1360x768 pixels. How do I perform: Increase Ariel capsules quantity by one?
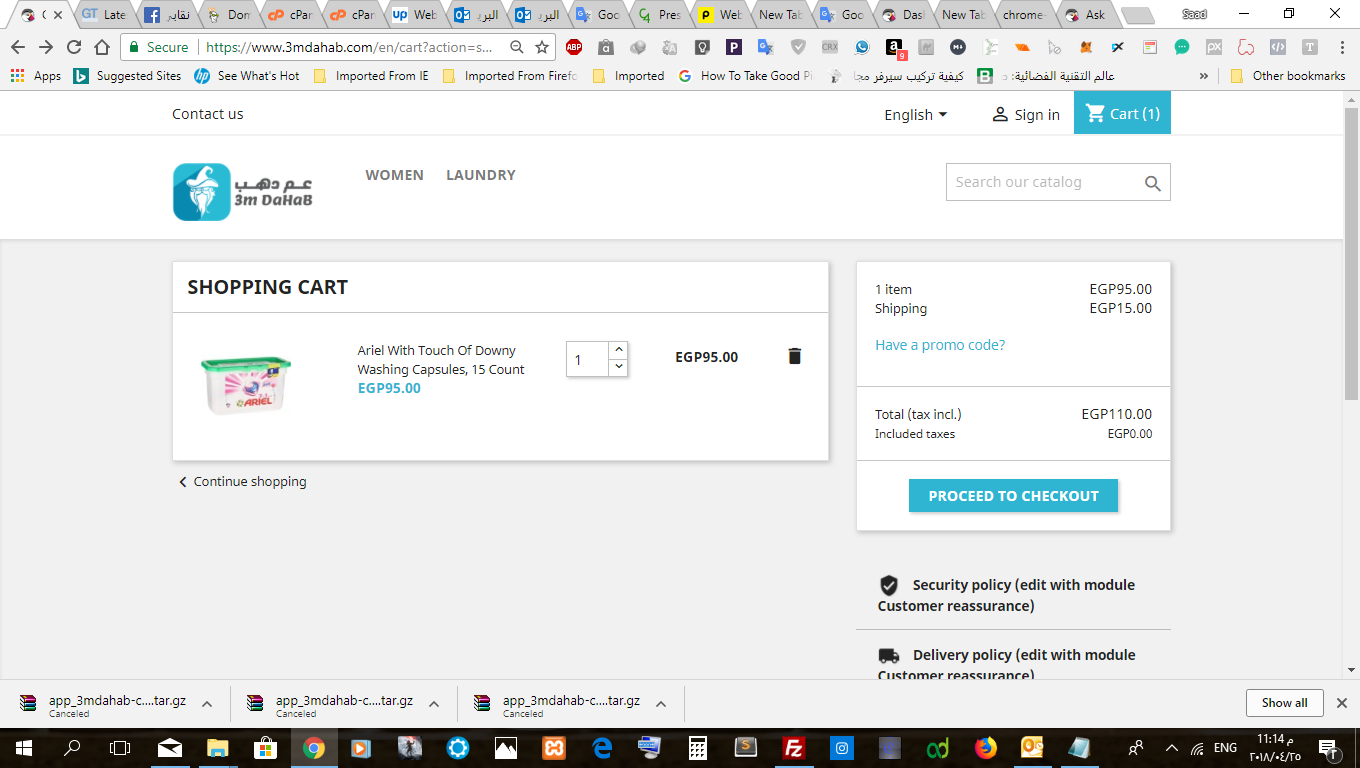[619, 349]
